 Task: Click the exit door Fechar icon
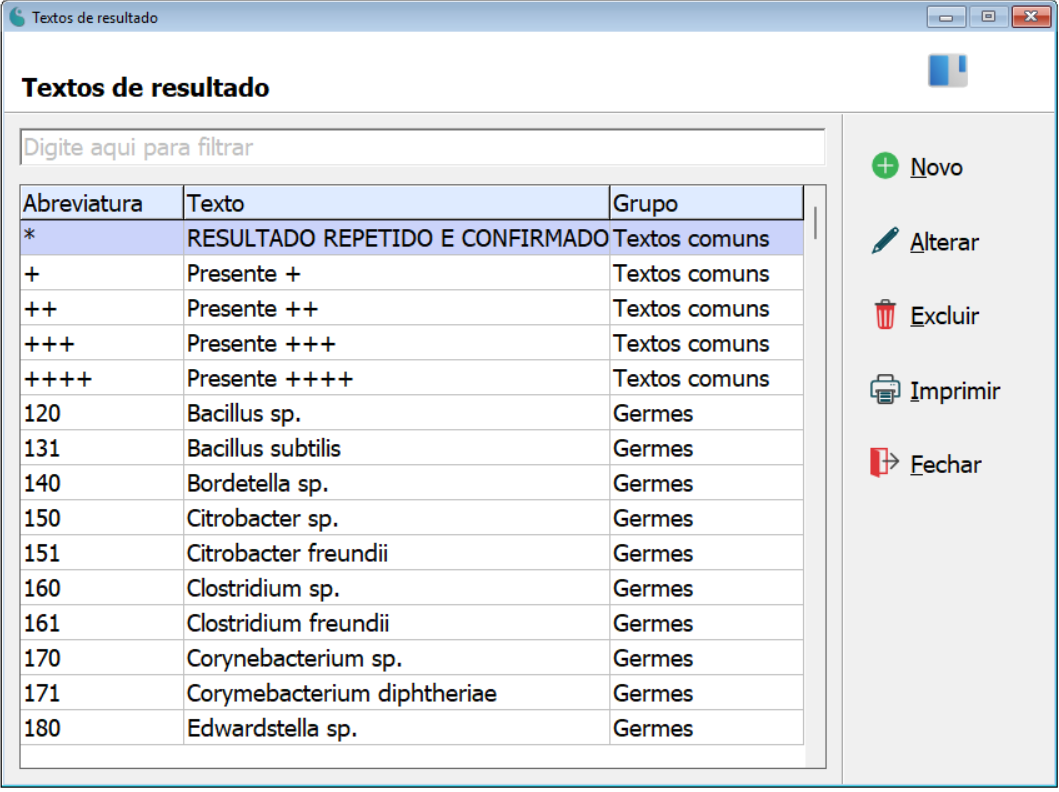click(x=885, y=463)
